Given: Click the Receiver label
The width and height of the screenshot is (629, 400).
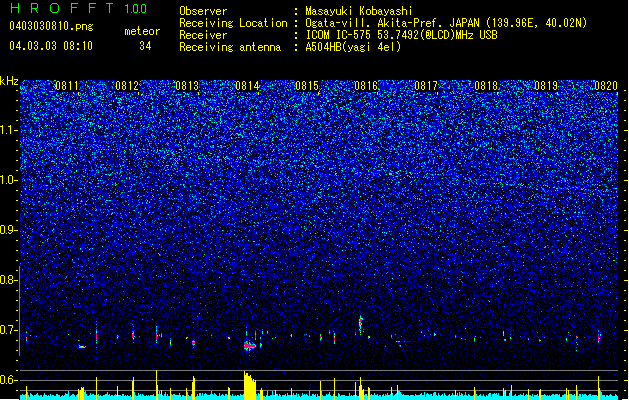Looking at the screenshot, I should 203,35.
